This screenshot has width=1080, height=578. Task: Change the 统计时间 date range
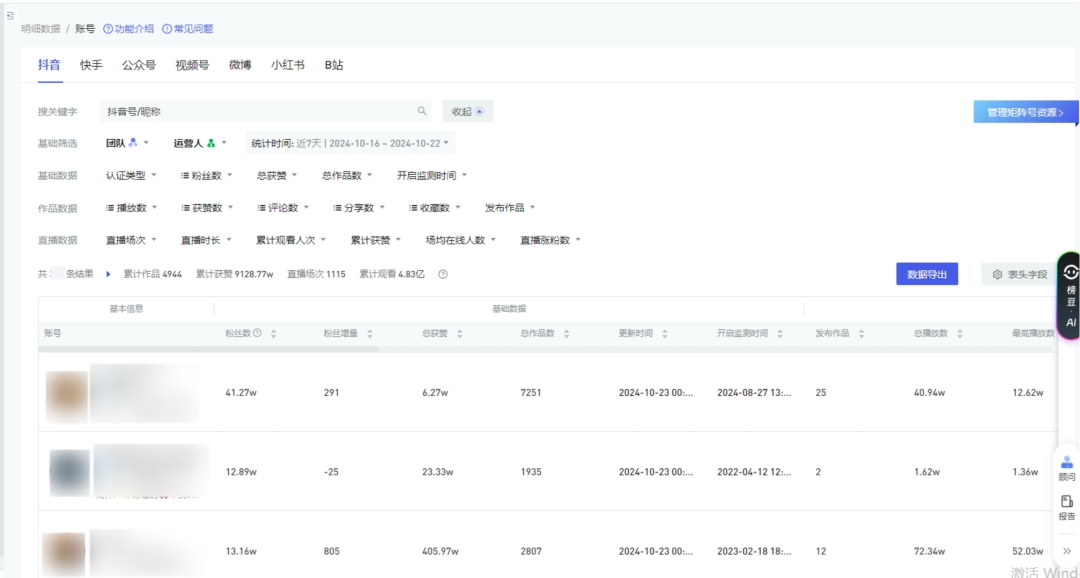(x=350, y=143)
